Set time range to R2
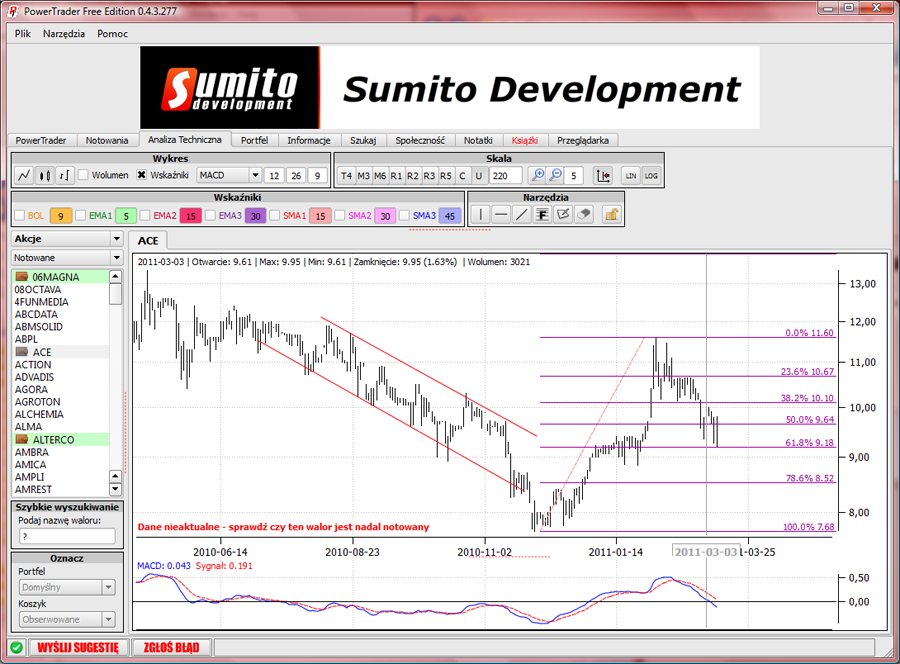The width and height of the screenshot is (900, 664). [413, 176]
